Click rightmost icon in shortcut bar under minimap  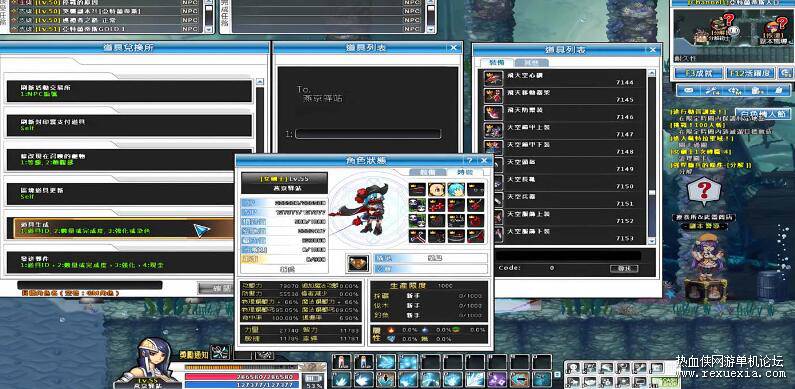pos(779,90)
